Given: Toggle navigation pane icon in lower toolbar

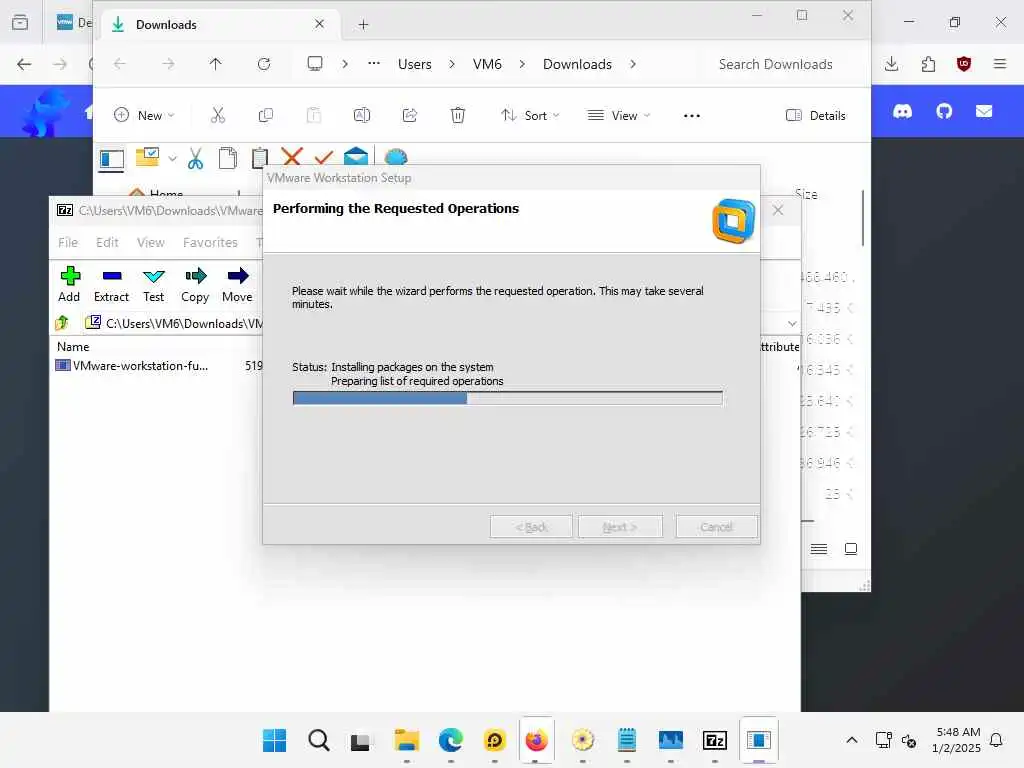Looking at the screenshot, I should coord(112,159).
